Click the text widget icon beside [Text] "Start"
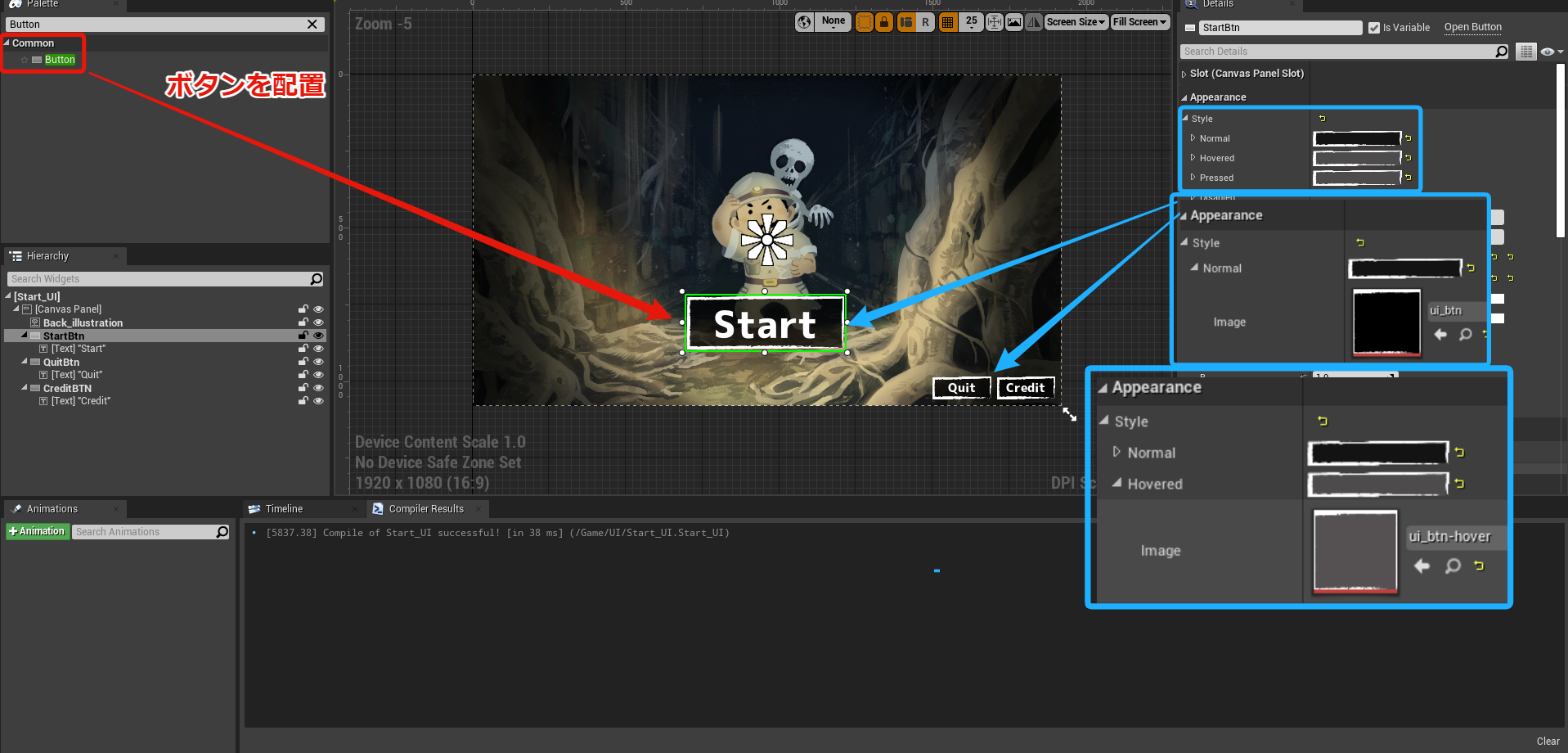The image size is (1568, 753). coord(44,349)
